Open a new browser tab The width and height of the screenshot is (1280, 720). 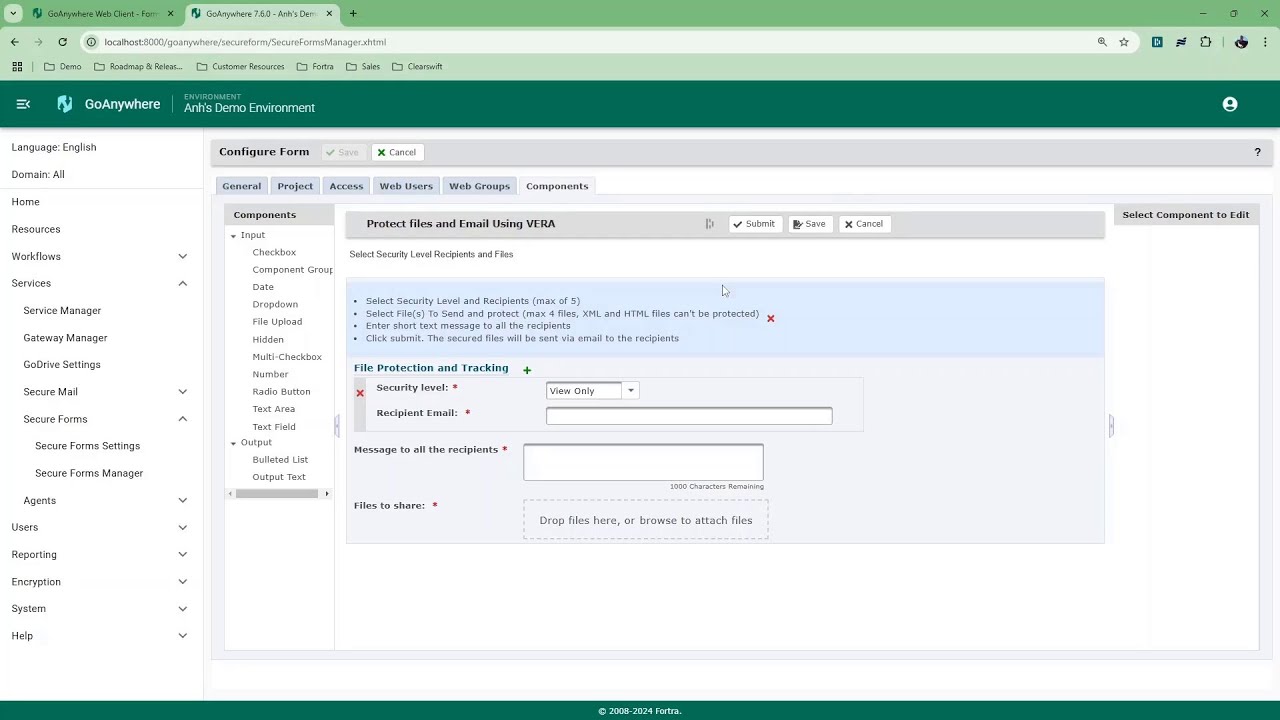pyautogui.click(x=353, y=14)
